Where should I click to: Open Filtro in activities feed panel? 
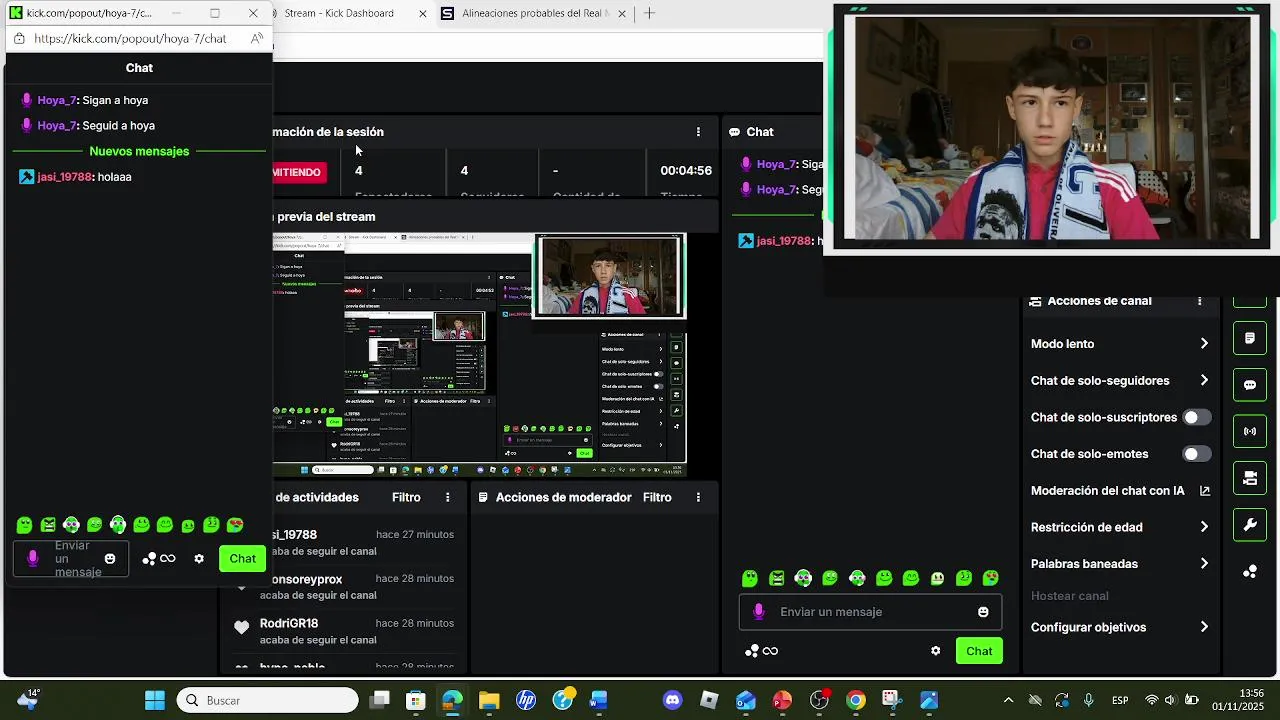406,497
